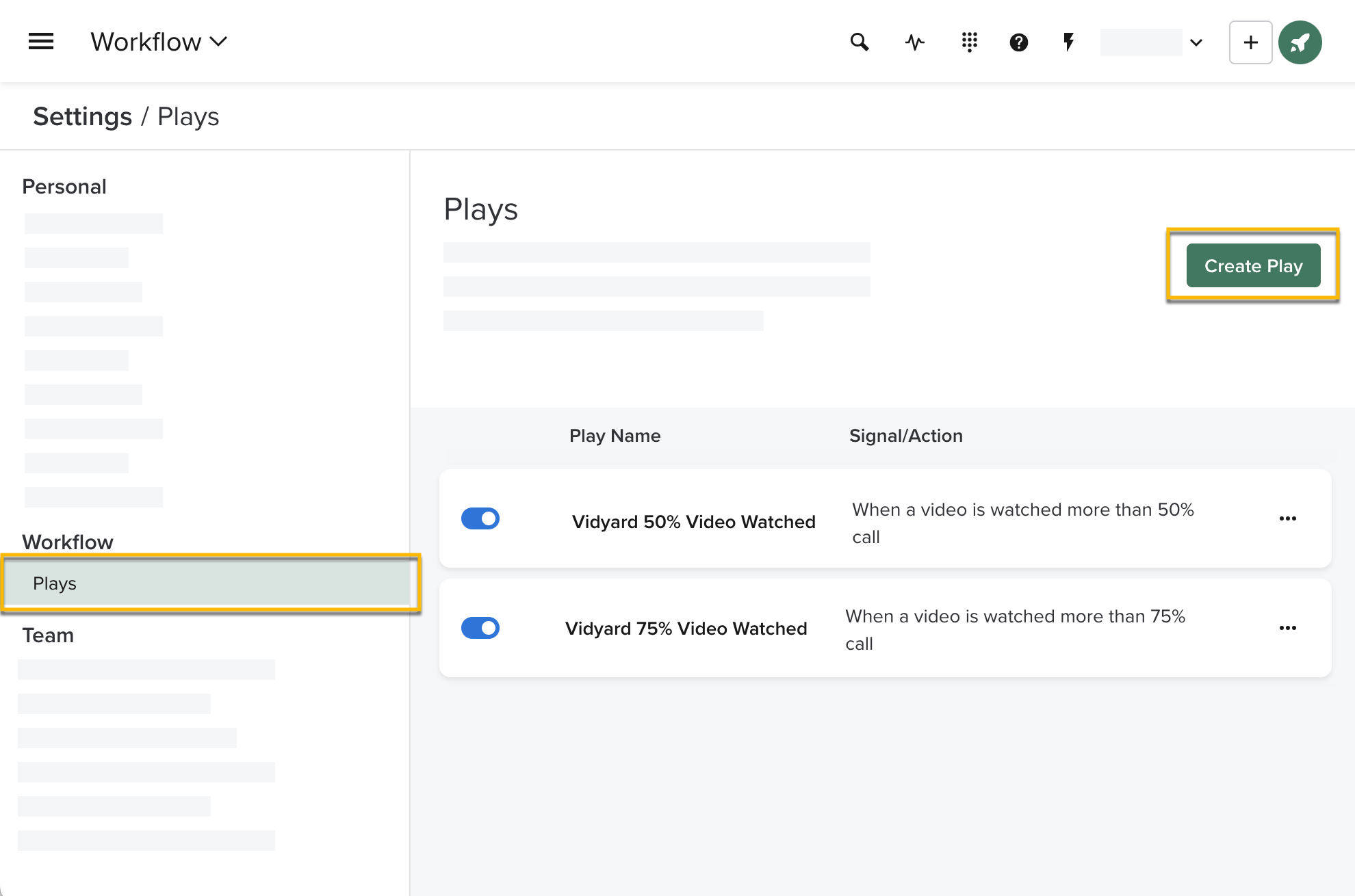Open the dialer keypad icon

tap(969, 42)
